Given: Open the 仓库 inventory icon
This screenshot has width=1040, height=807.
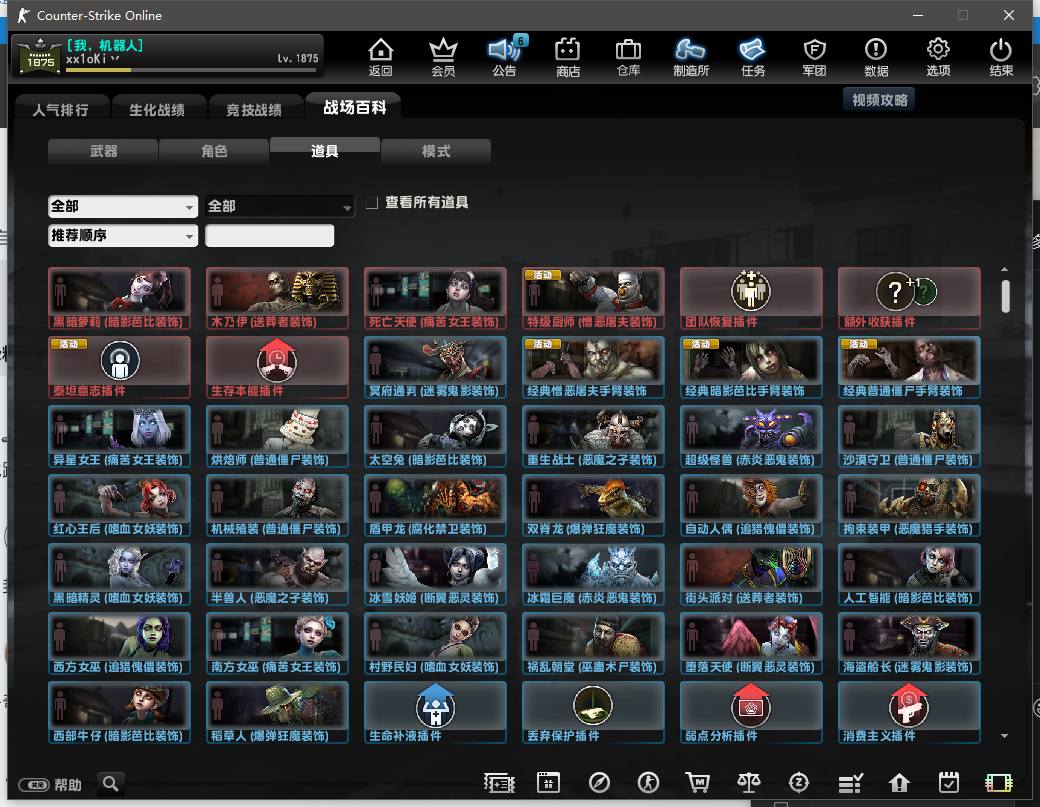Looking at the screenshot, I should [628, 57].
